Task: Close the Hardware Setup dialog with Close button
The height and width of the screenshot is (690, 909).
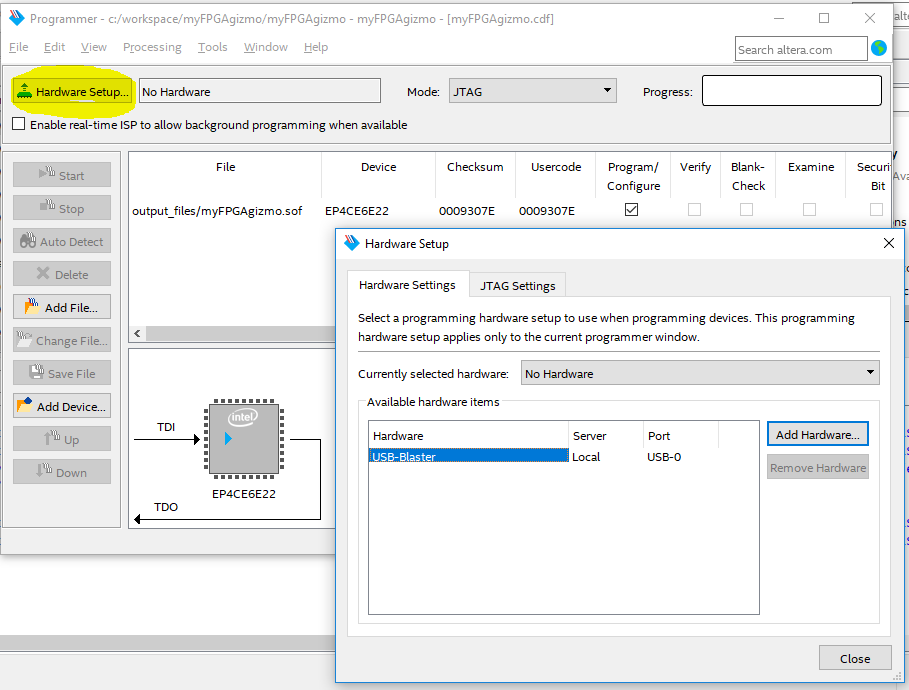Action: (x=855, y=658)
